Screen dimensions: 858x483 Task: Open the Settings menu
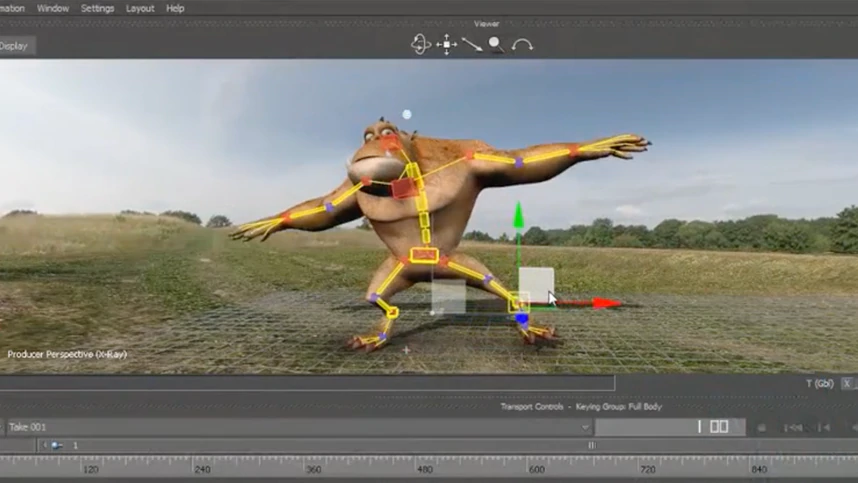pos(97,8)
